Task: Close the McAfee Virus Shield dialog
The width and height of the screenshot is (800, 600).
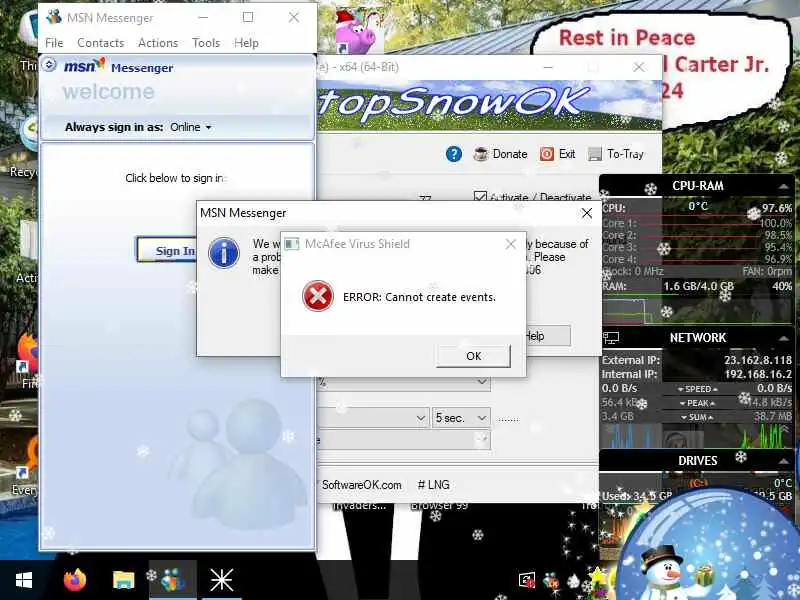Action: 510,244
